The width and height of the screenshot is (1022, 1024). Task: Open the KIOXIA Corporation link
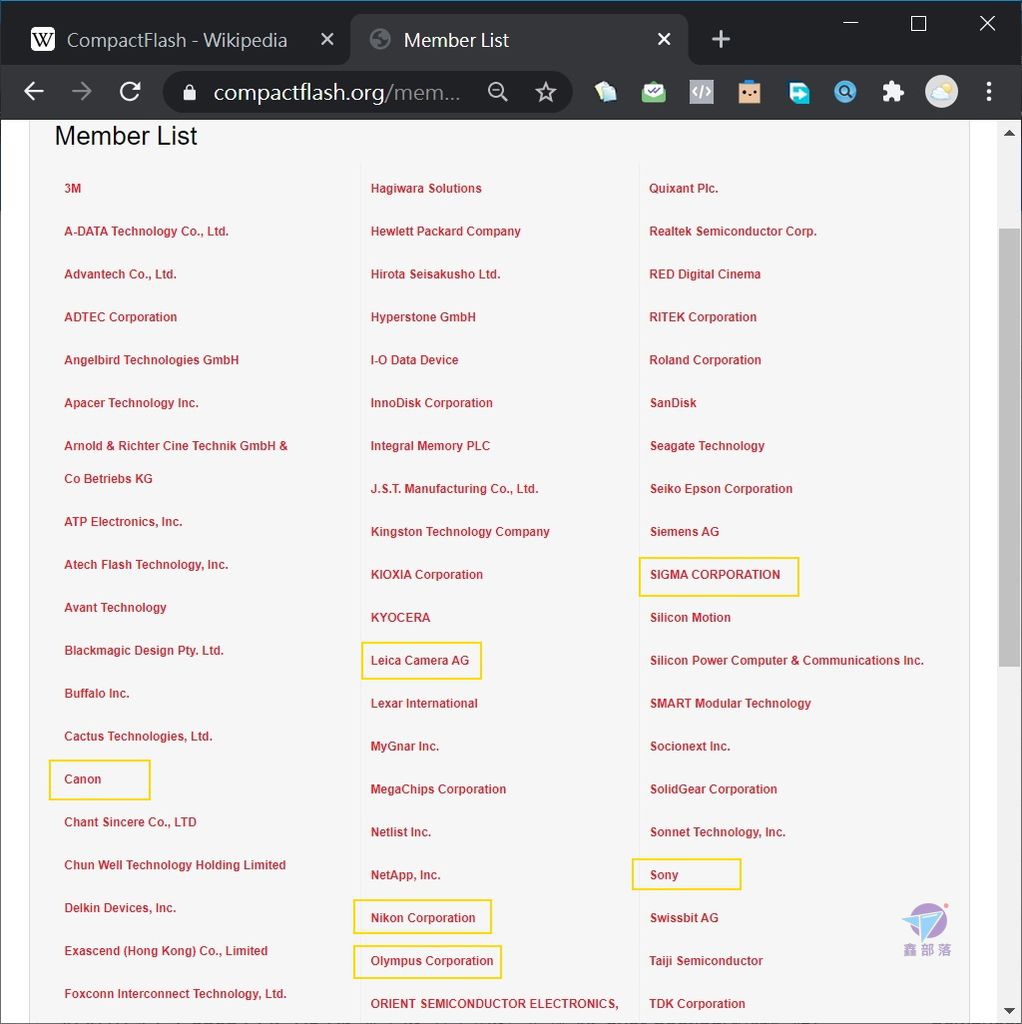pyautogui.click(x=426, y=575)
